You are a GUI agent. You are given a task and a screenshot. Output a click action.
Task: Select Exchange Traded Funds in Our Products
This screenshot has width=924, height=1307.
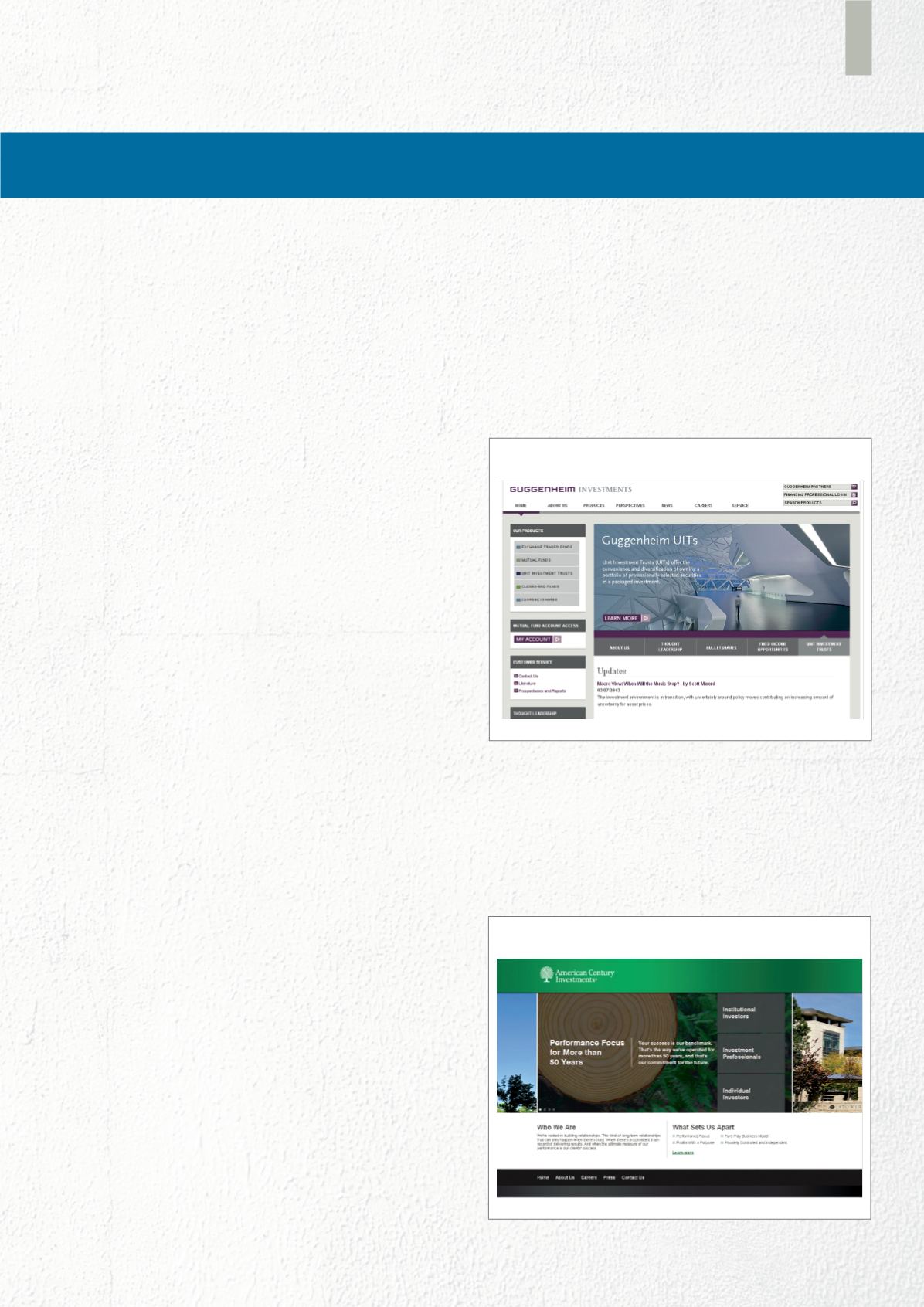[x=546, y=547]
